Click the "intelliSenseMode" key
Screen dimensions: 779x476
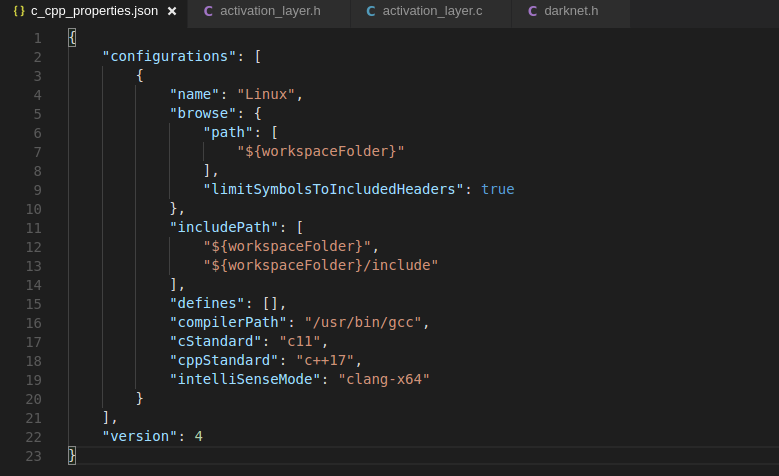click(x=245, y=379)
